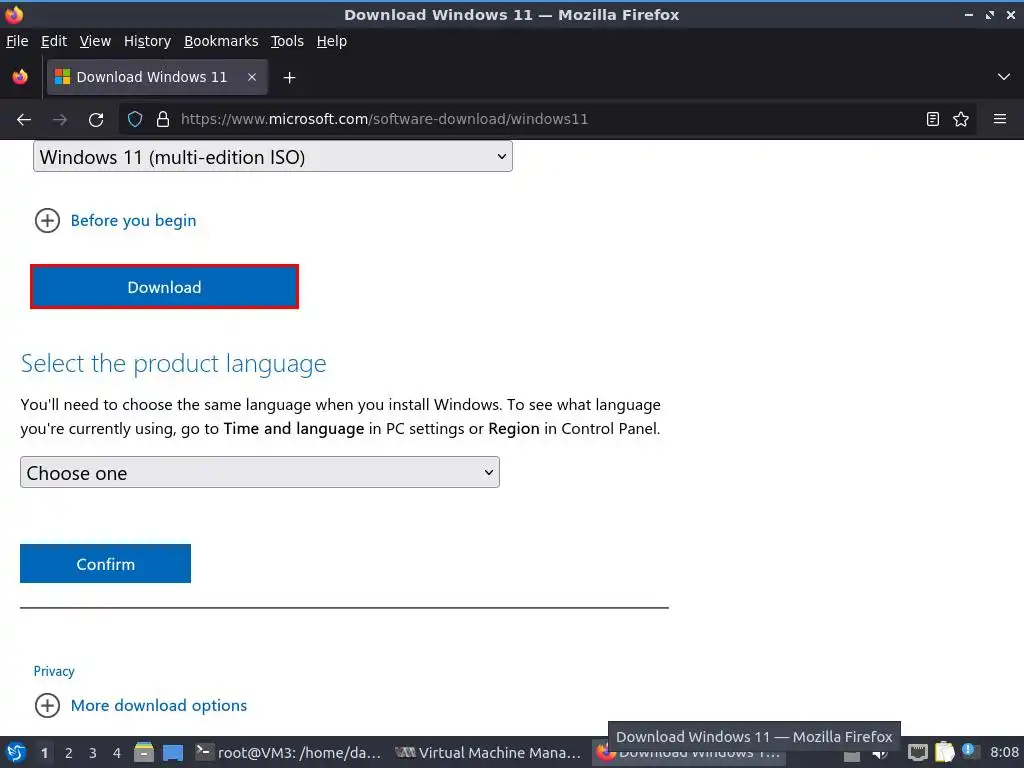Viewport: 1024px width, 768px height.
Task: Click the browser back arrow
Action: 24,120
